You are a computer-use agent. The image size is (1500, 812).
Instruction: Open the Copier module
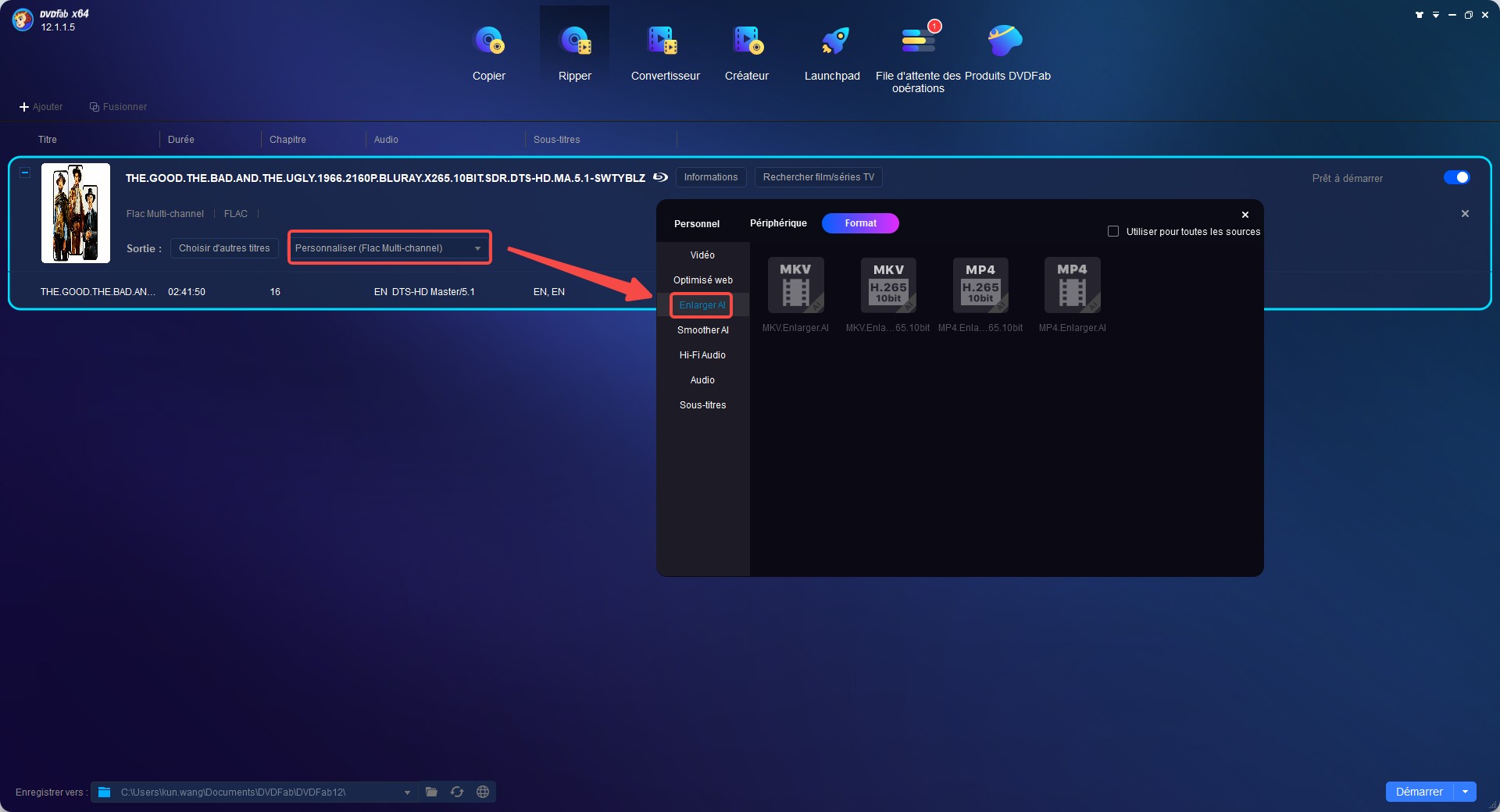pyautogui.click(x=489, y=52)
